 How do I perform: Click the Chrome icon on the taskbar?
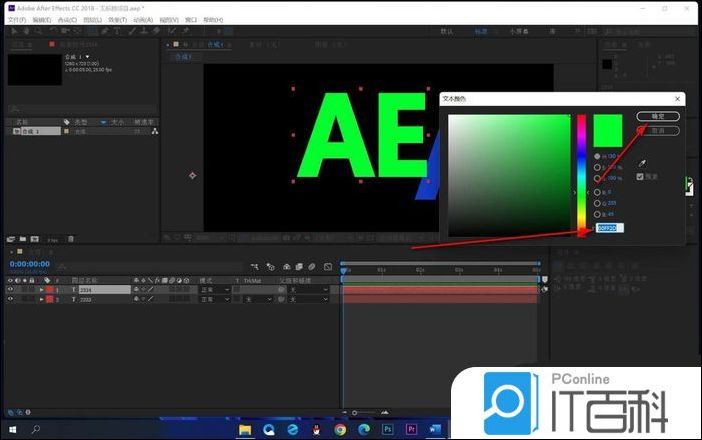tap(340, 429)
